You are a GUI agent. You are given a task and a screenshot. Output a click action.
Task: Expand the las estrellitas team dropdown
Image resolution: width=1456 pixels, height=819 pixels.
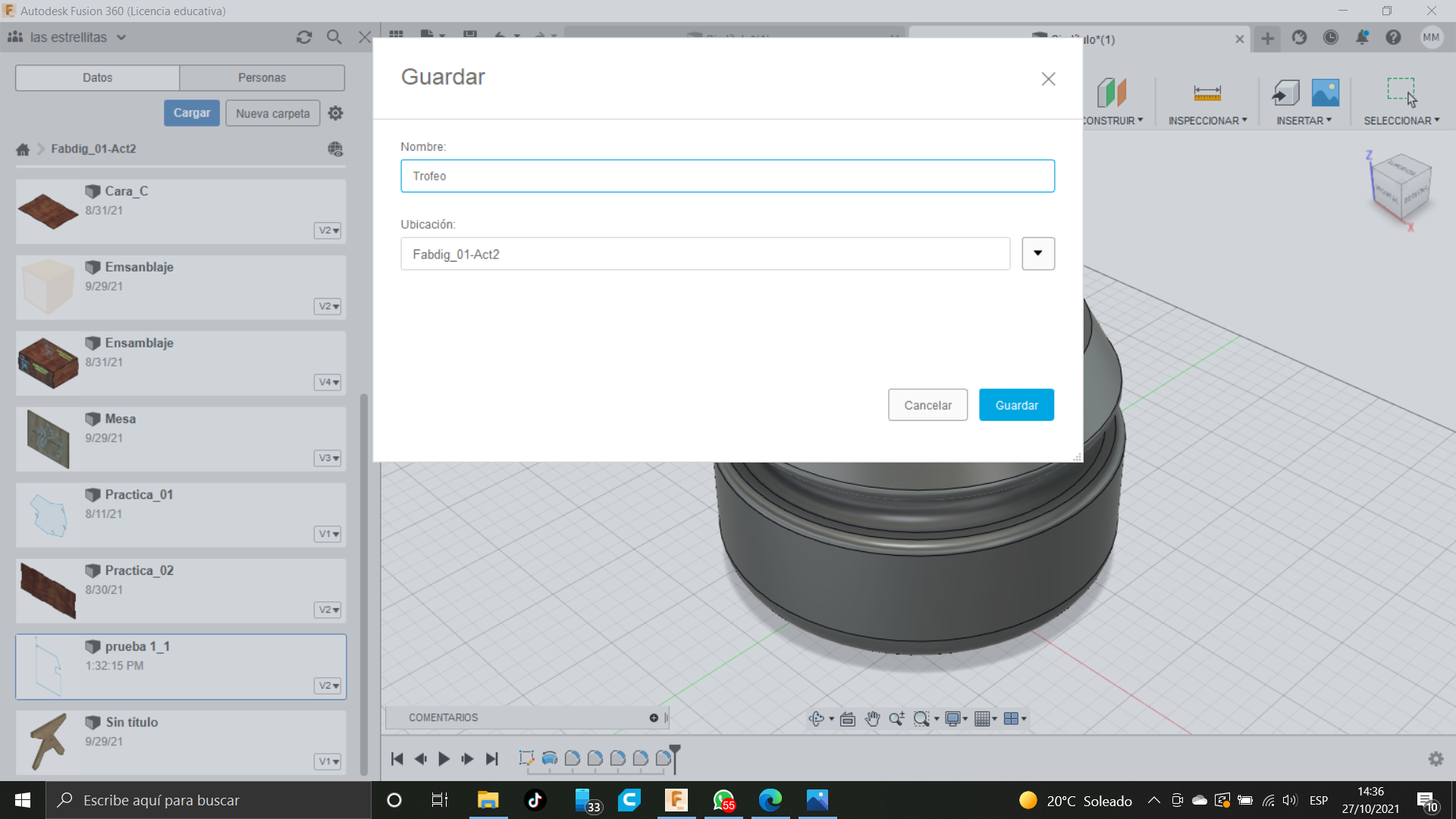click(121, 37)
